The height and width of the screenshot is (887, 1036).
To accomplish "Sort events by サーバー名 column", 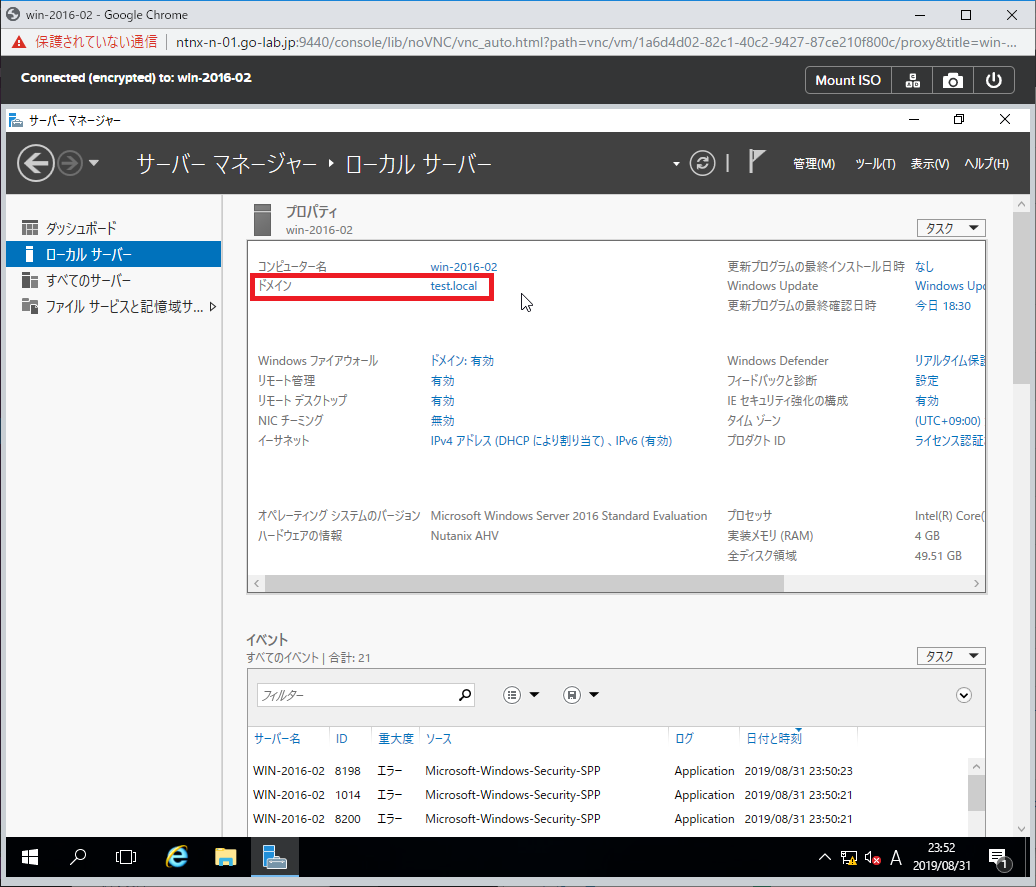I will click(x=278, y=738).
